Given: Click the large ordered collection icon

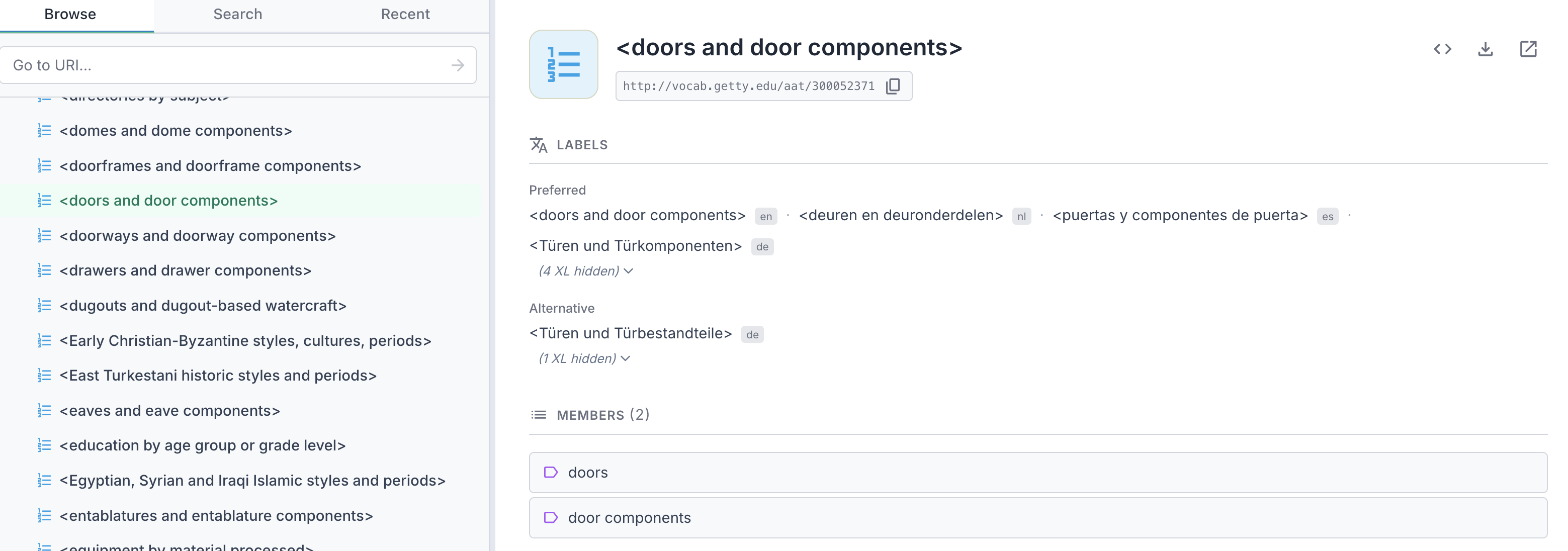Looking at the screenshot, I should click(x=563, y=64).
